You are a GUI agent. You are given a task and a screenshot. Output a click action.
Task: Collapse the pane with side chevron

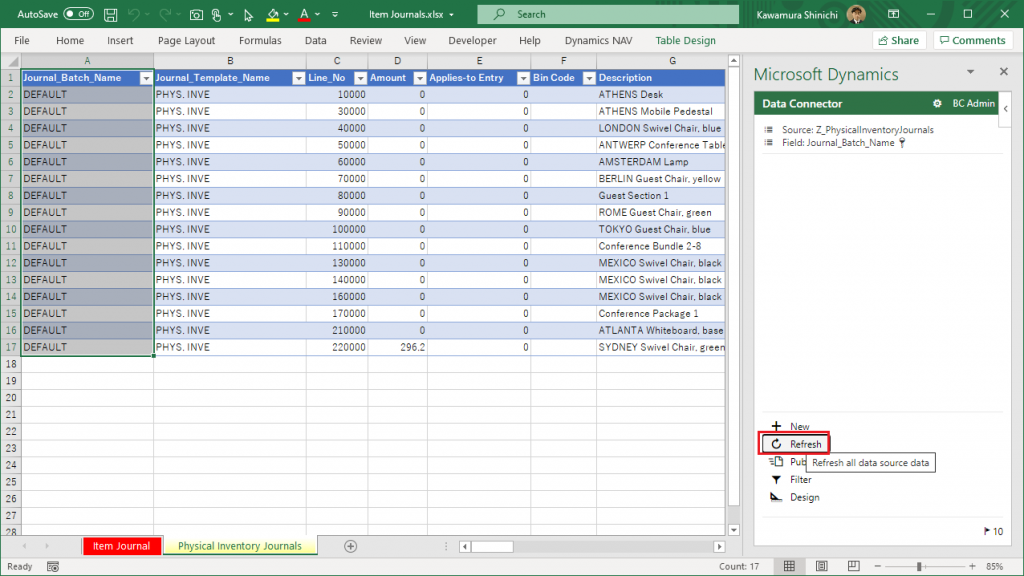point(1006,109)
